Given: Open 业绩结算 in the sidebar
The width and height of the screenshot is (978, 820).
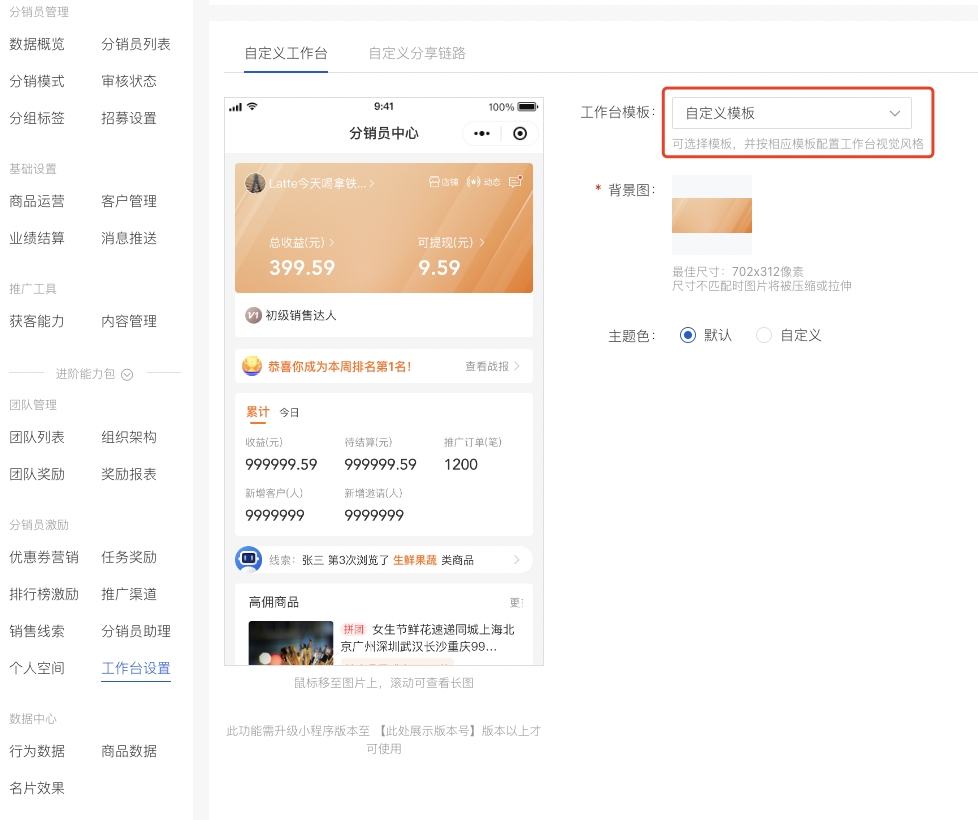Looking at the screenshot, I should coord(37,238).
